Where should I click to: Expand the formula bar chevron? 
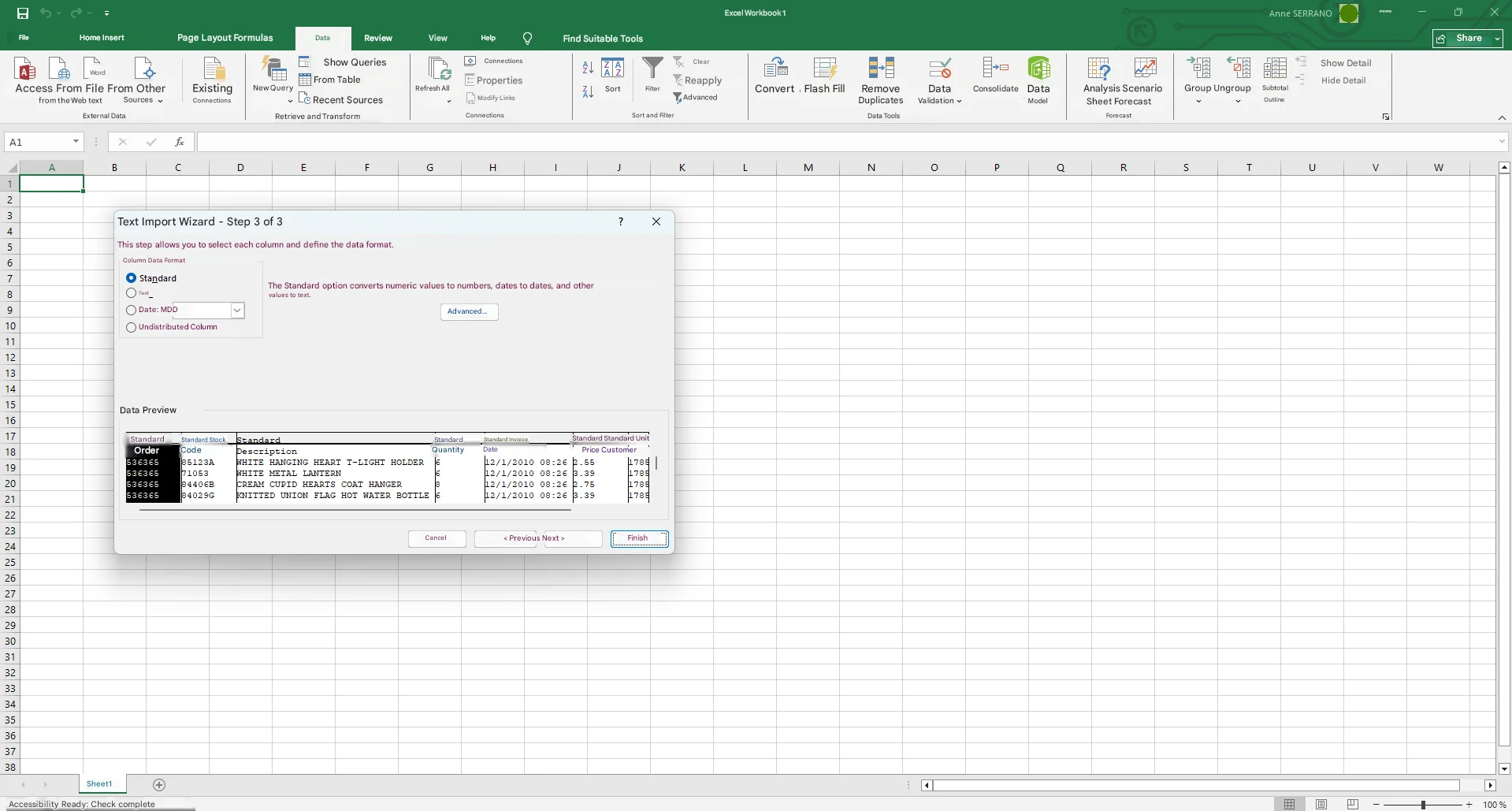coord(1502,142)
